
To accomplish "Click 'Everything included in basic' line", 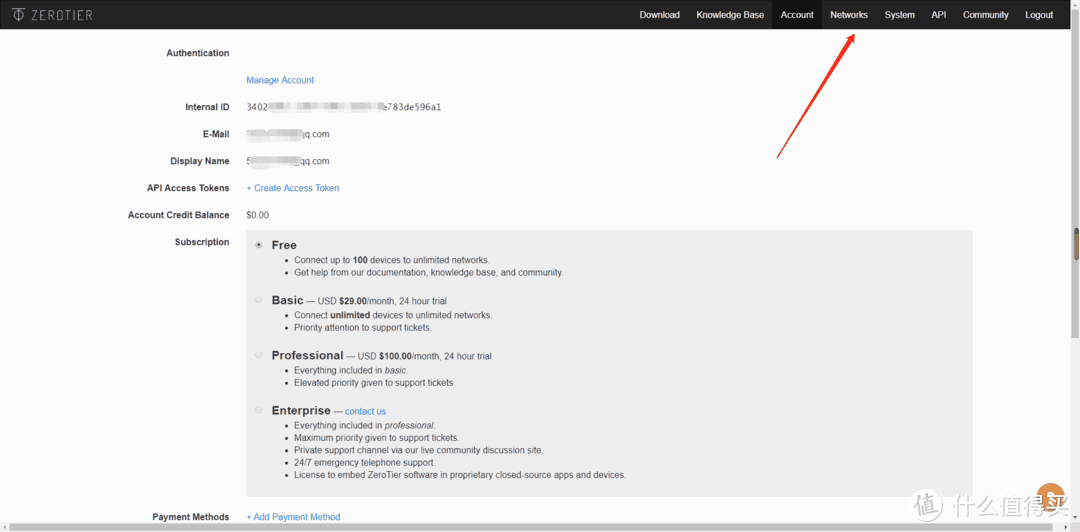I will click(x=351, y=370).
